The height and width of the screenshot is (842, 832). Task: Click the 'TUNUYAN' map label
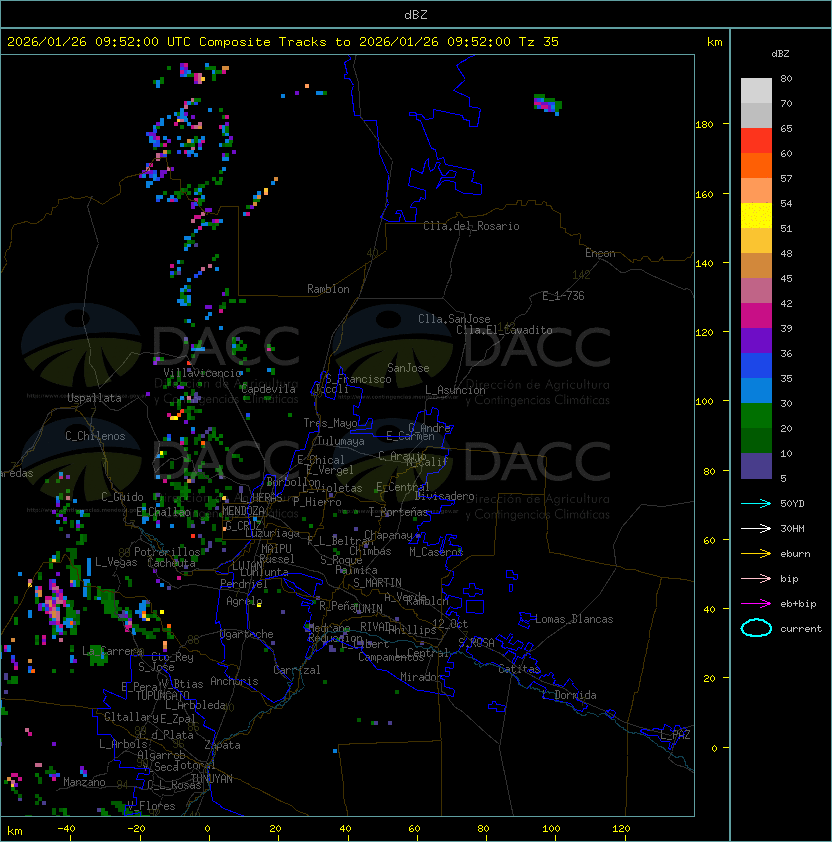pos(212,779)
